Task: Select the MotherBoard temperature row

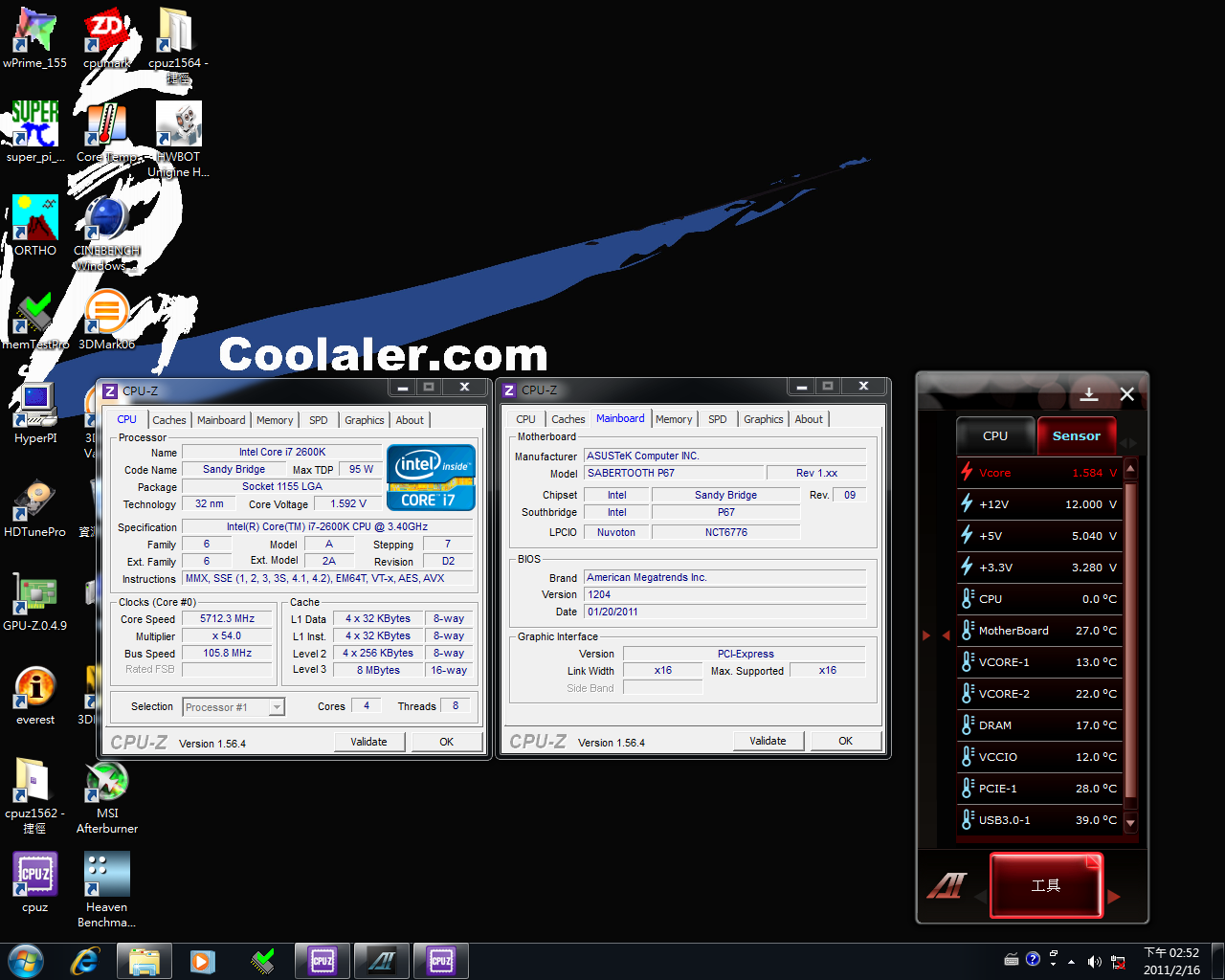Action: point(1039,631)
